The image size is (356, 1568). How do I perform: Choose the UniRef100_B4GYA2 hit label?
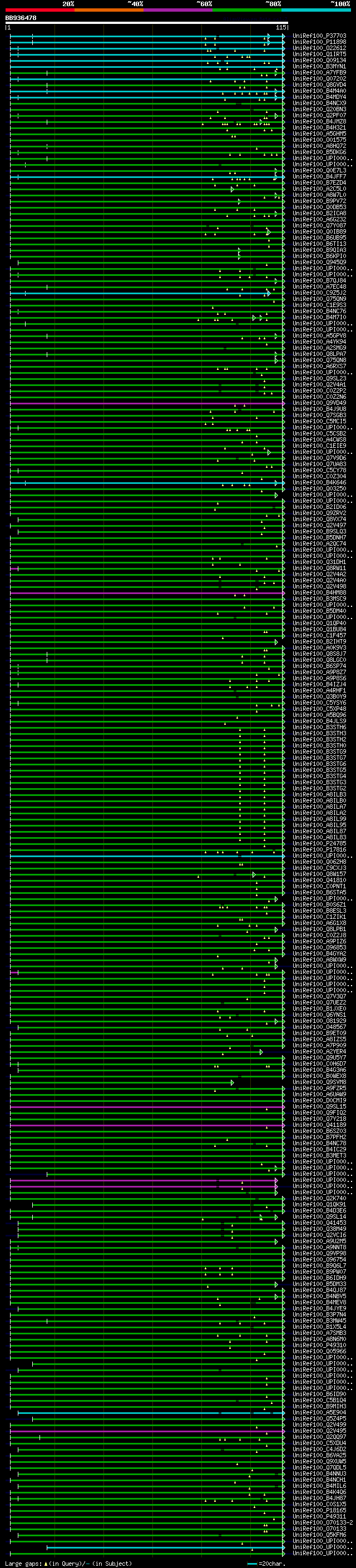pyautogui.click(x=319, y=953)
